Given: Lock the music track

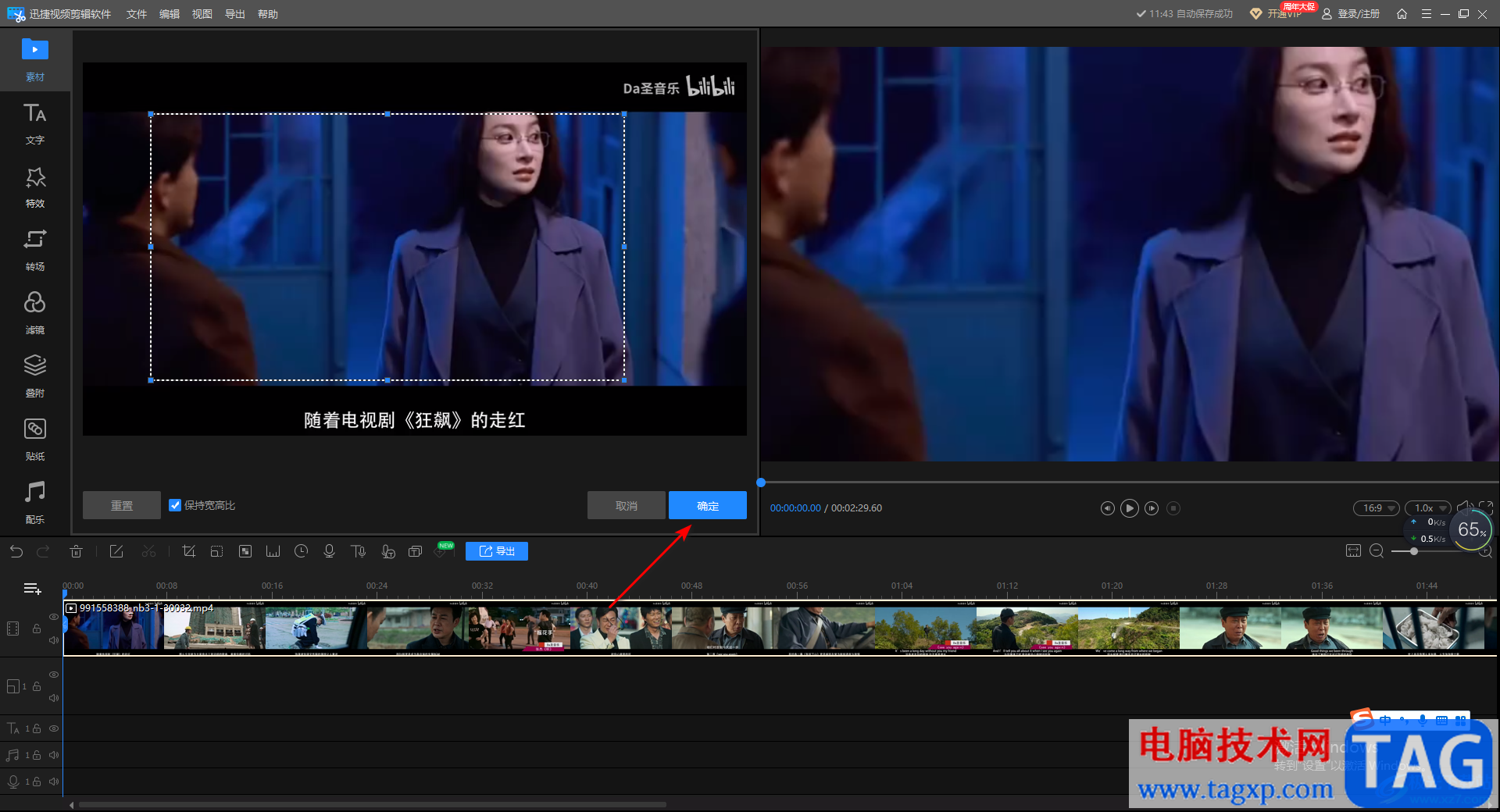Looking at the screenshot, I should coord(37,755).
